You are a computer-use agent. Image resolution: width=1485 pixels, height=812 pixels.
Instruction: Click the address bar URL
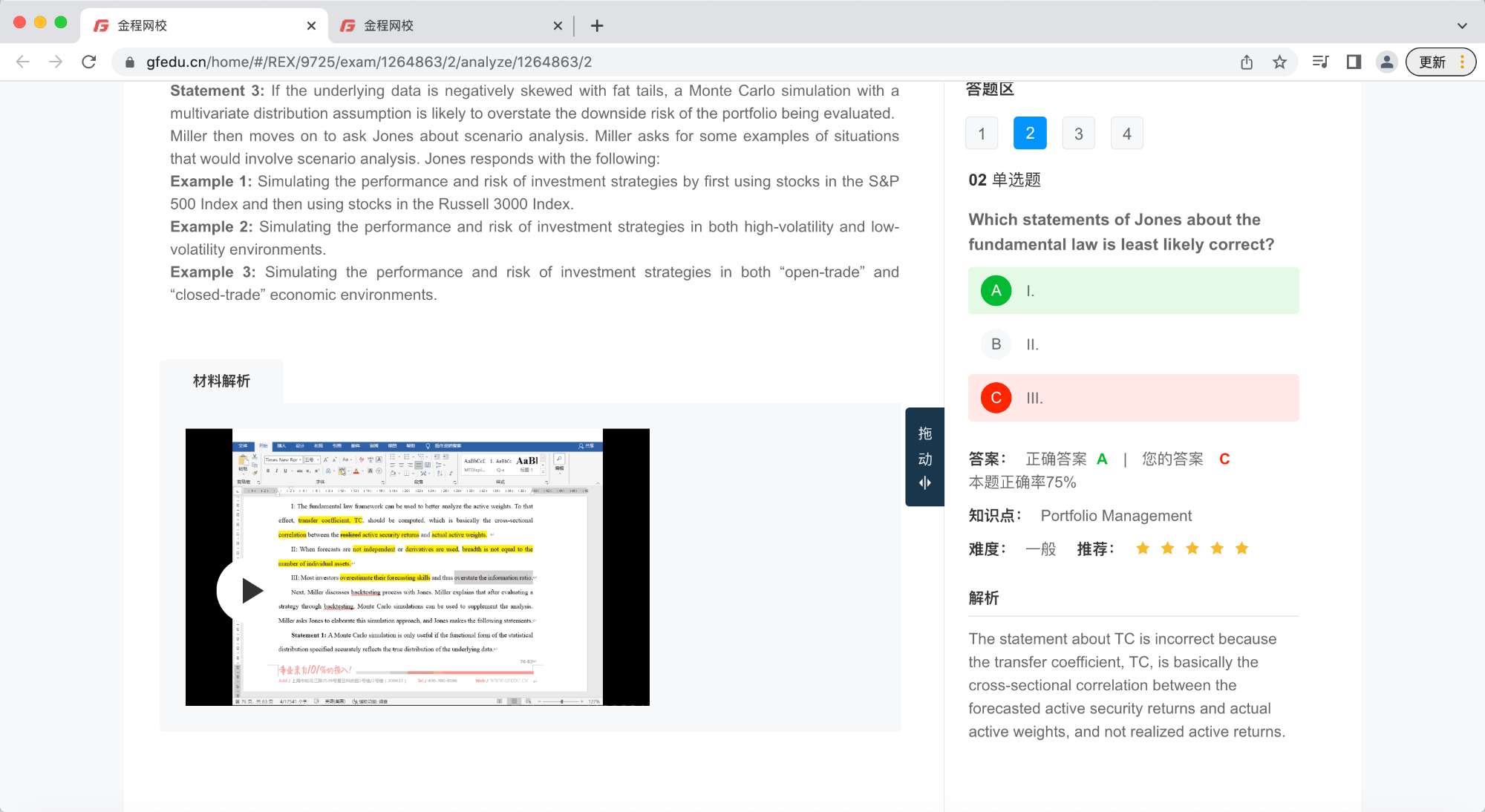(x=369, y=62)
